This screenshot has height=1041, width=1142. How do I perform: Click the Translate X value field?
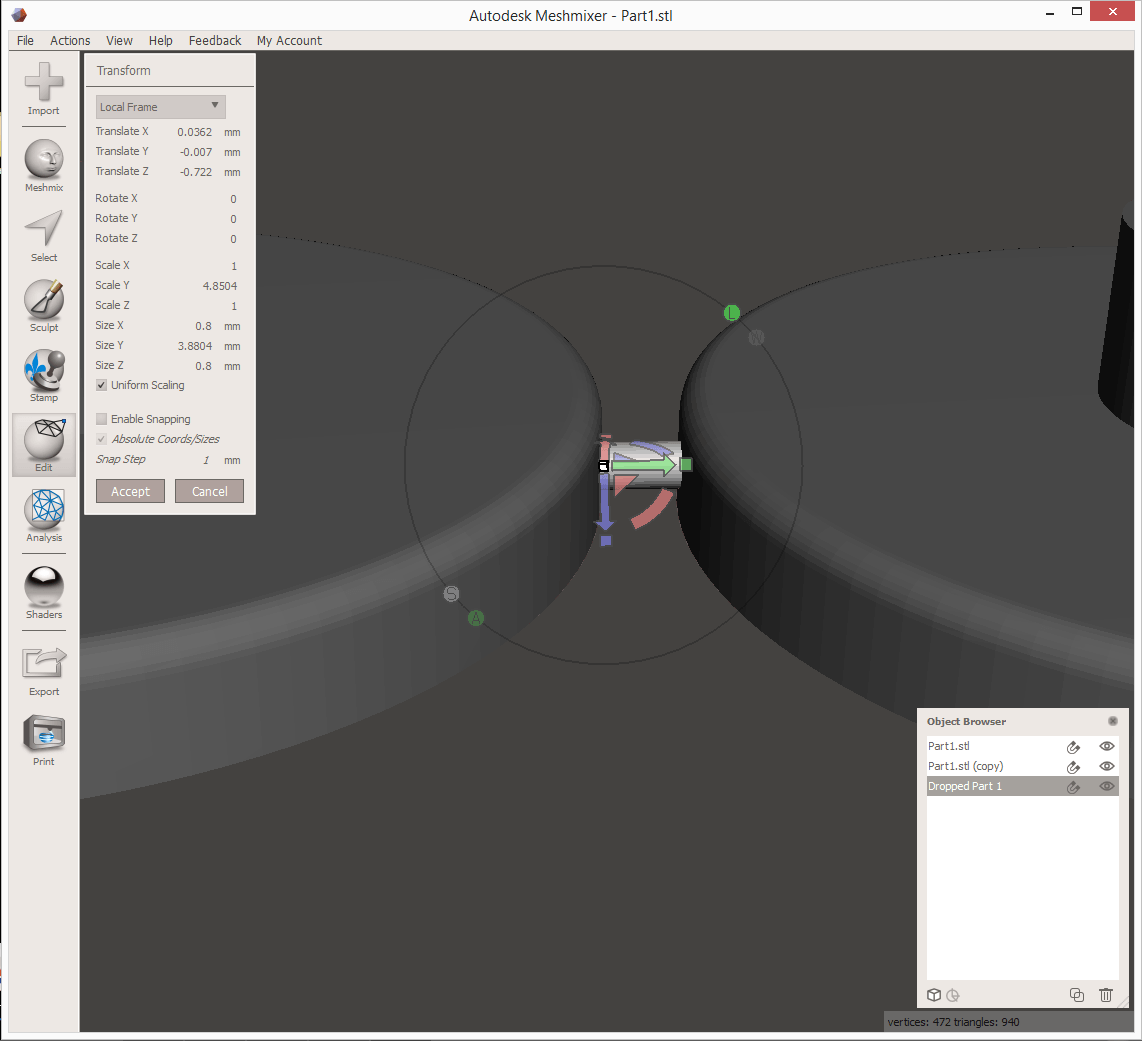[194, 132]
